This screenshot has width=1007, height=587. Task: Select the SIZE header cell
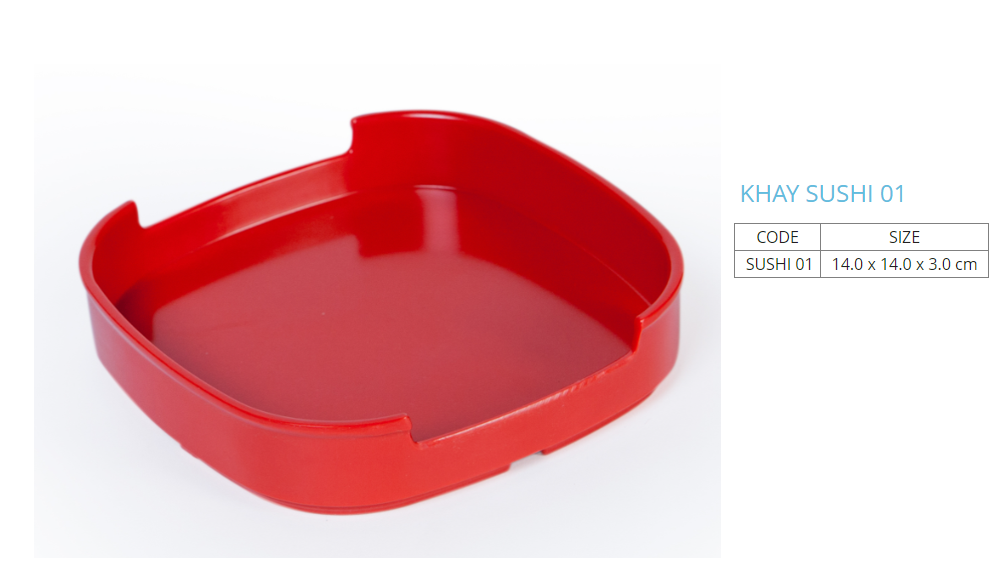pos(904,237)
